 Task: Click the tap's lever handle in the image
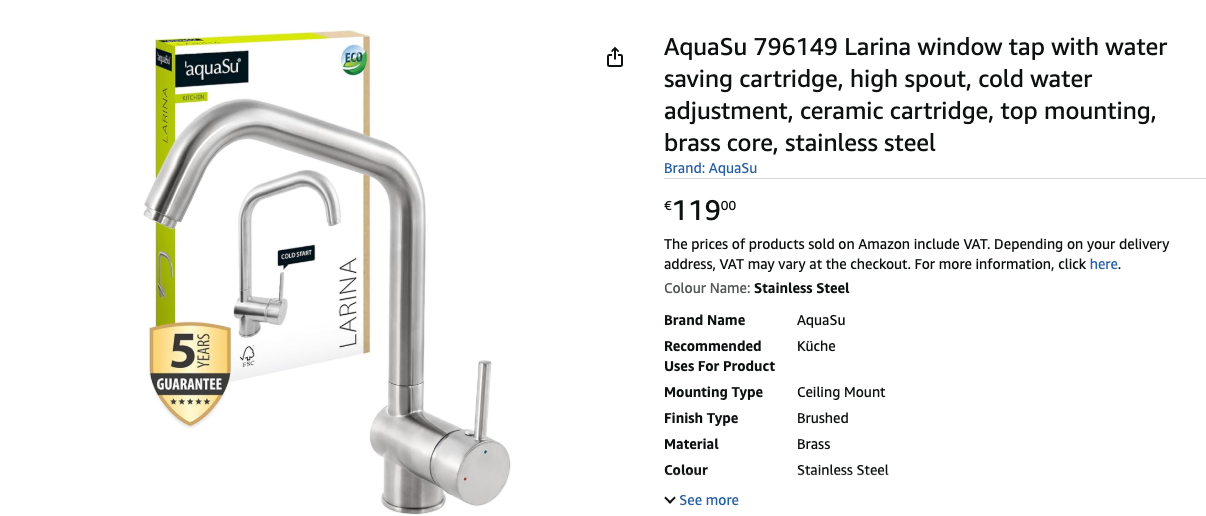[480, 398]
